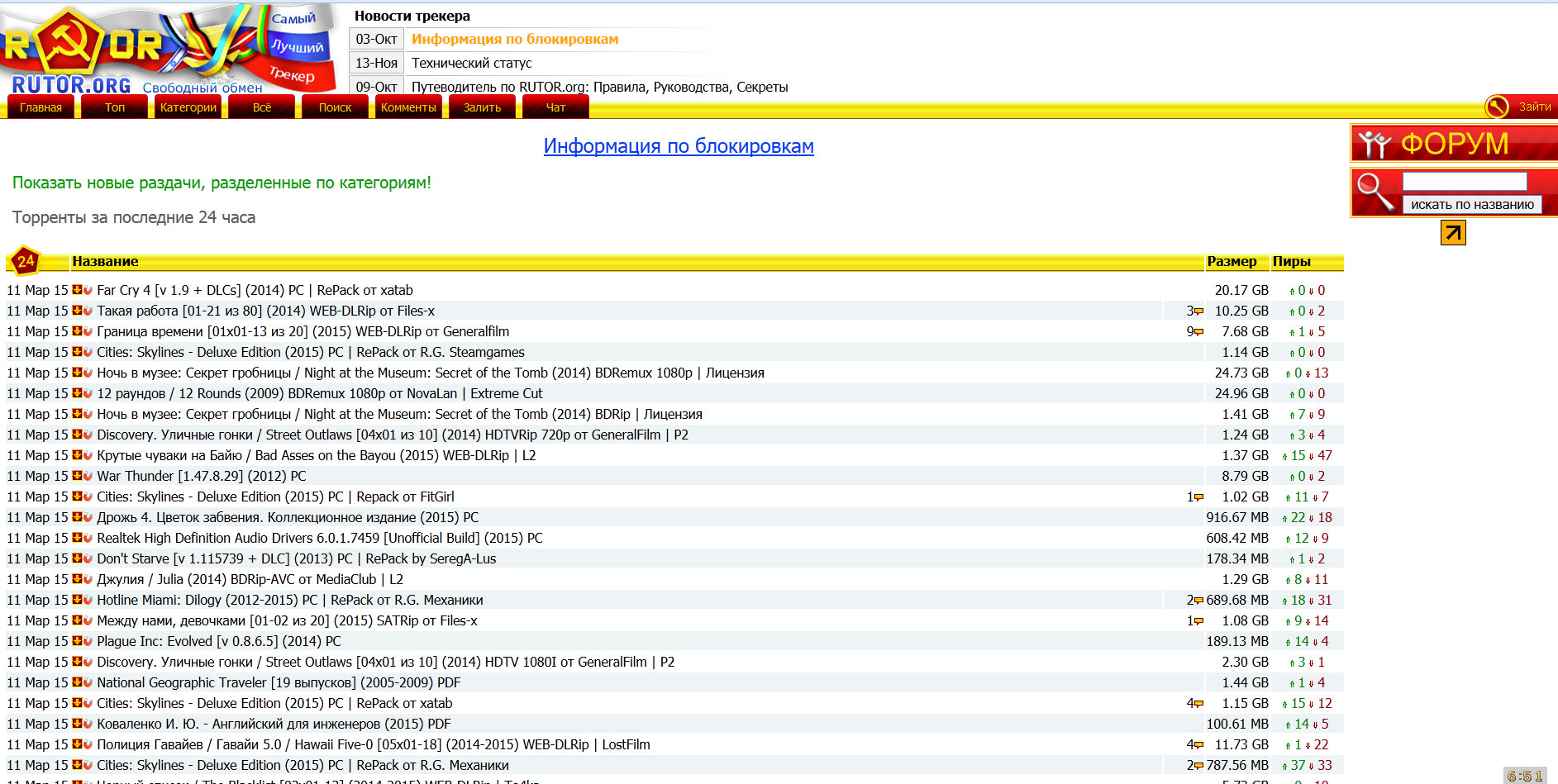The image size is (1558, 784).
Task: Open comments icon on Граница времени row
Action: [1198, 332]
